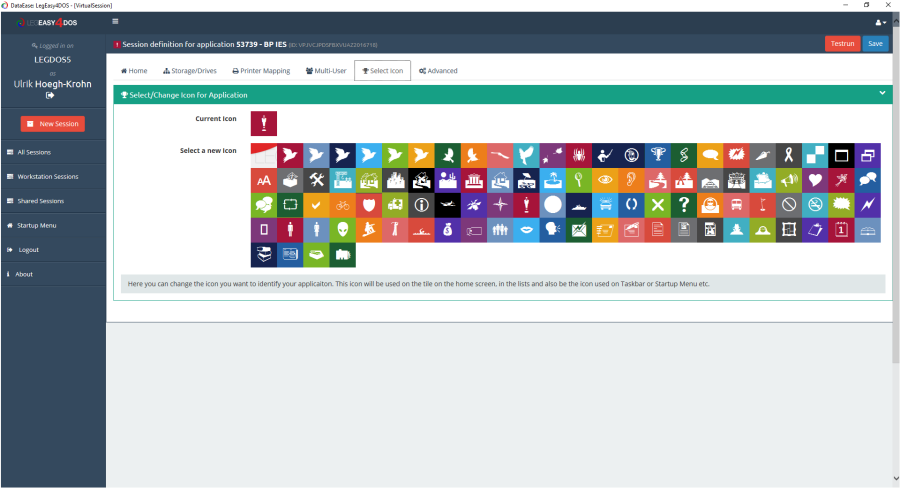The width and height of the screenshot is (900, 488).
Task: Switch to the Storage/Drives tab
Action: pyautogui.click(x=189, y=71)
